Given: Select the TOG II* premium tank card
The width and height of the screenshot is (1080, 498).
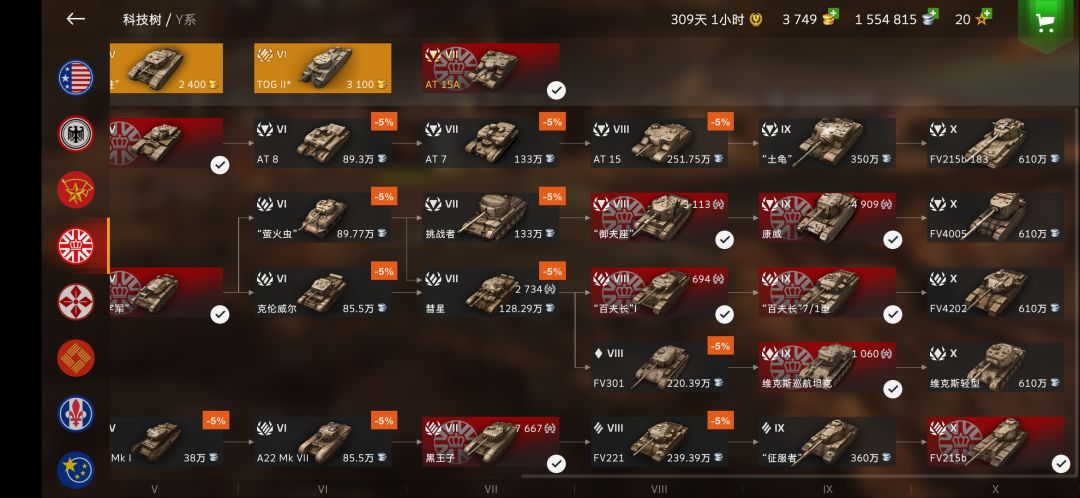Looking at the screenshot, I should click(322, 68).
